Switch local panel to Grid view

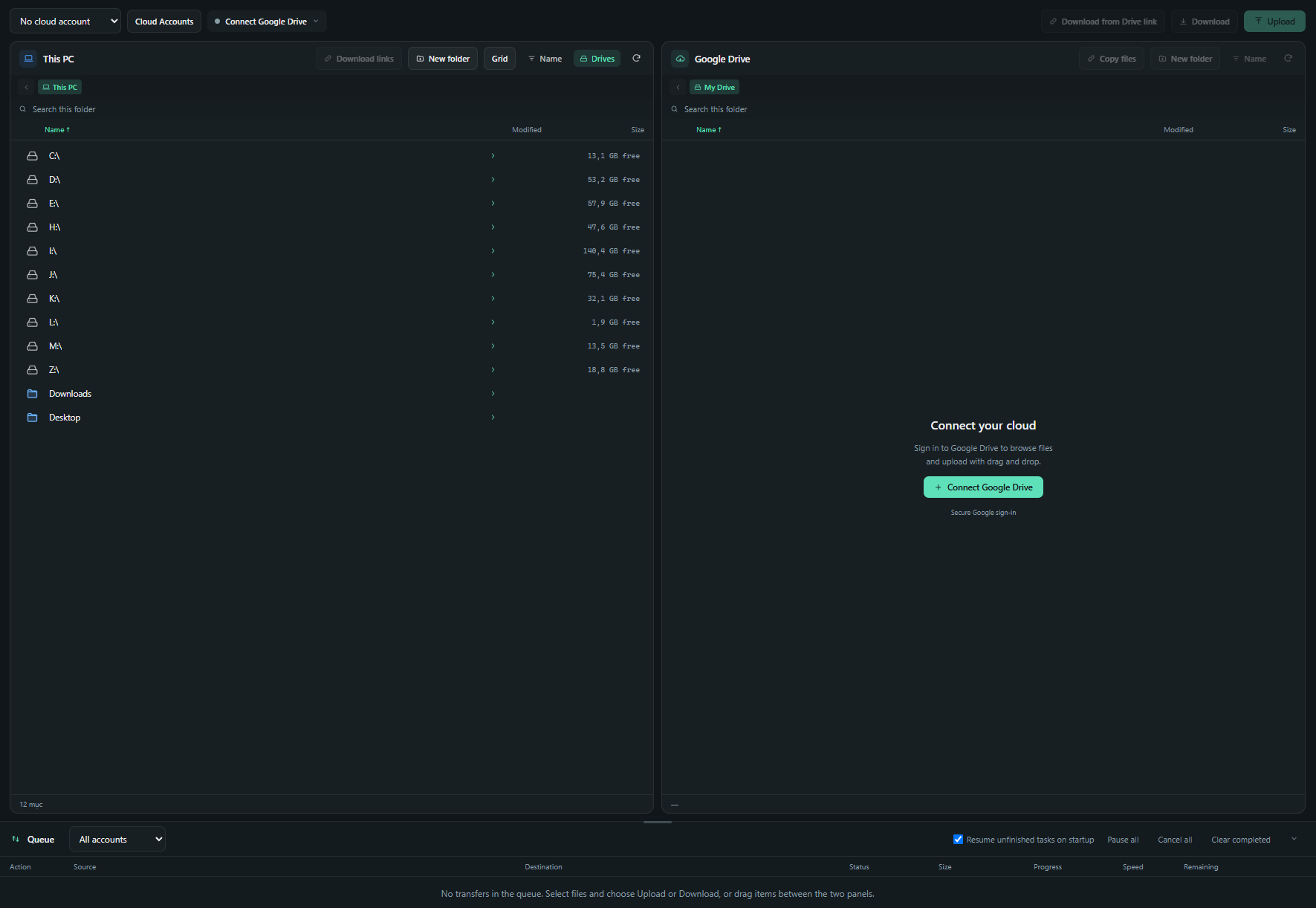[499, 59]
